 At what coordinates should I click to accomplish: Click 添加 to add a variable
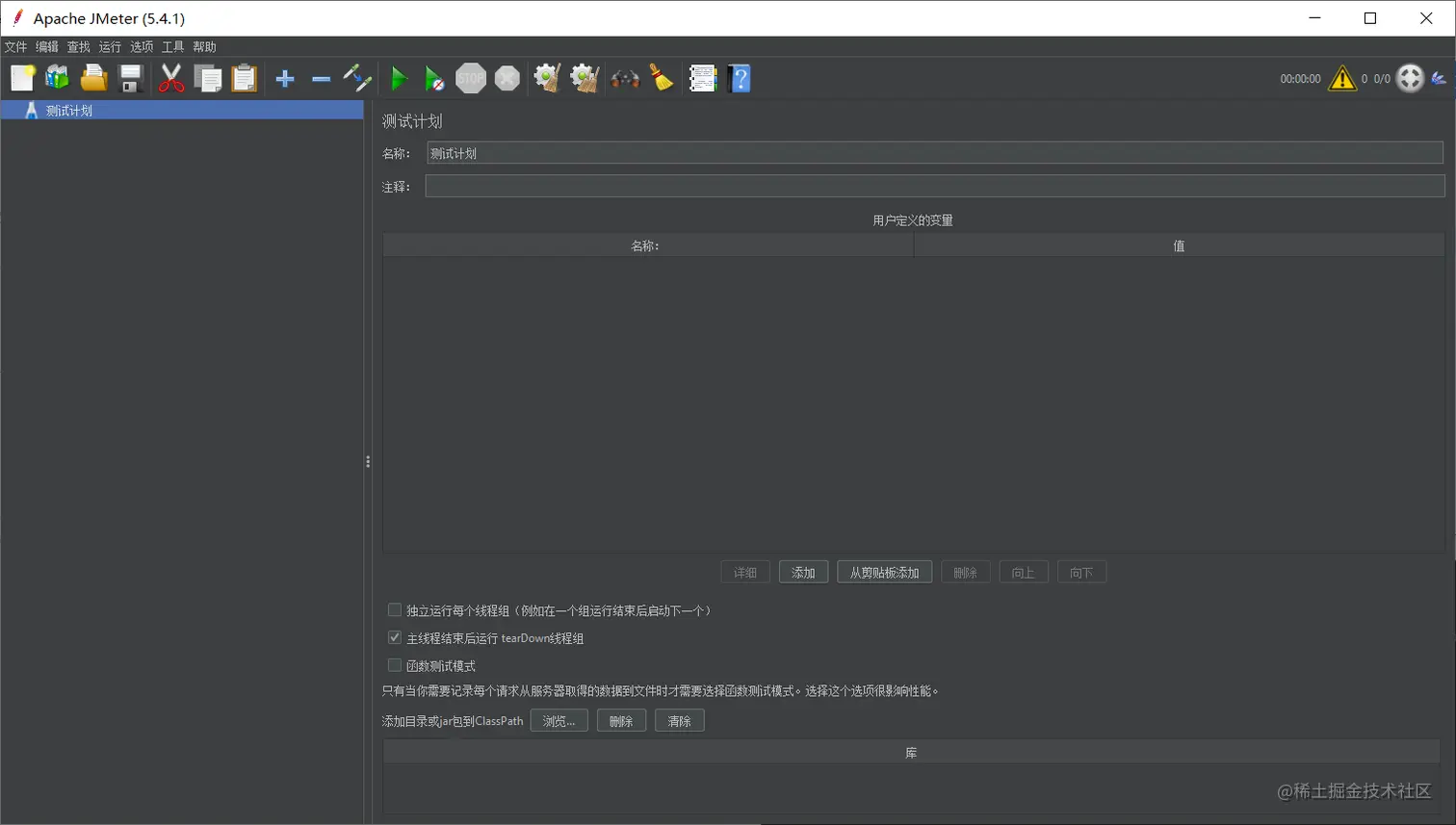click(x=803, y=573)
